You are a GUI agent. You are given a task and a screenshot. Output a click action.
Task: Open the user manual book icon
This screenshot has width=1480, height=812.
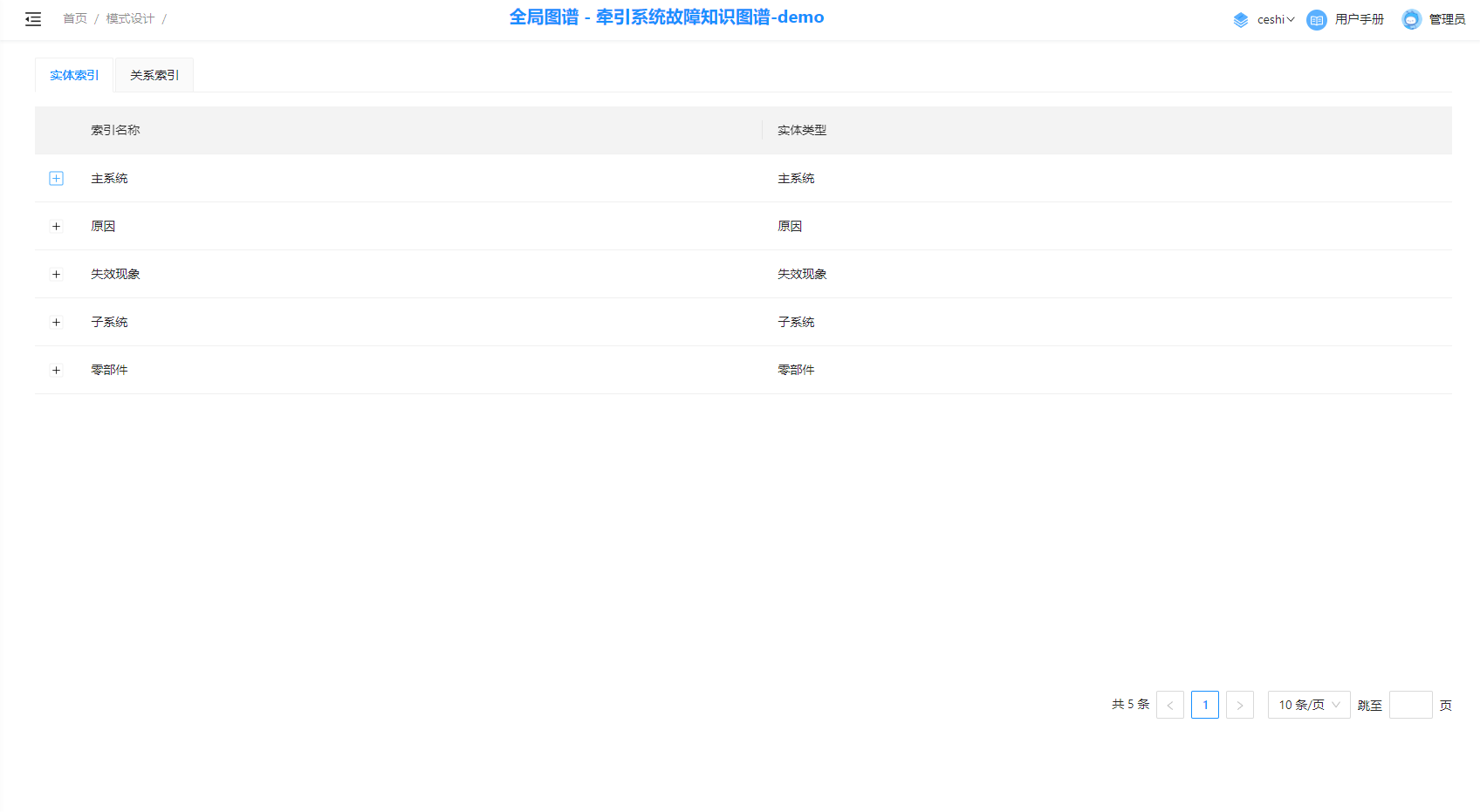pos(1316,20)
